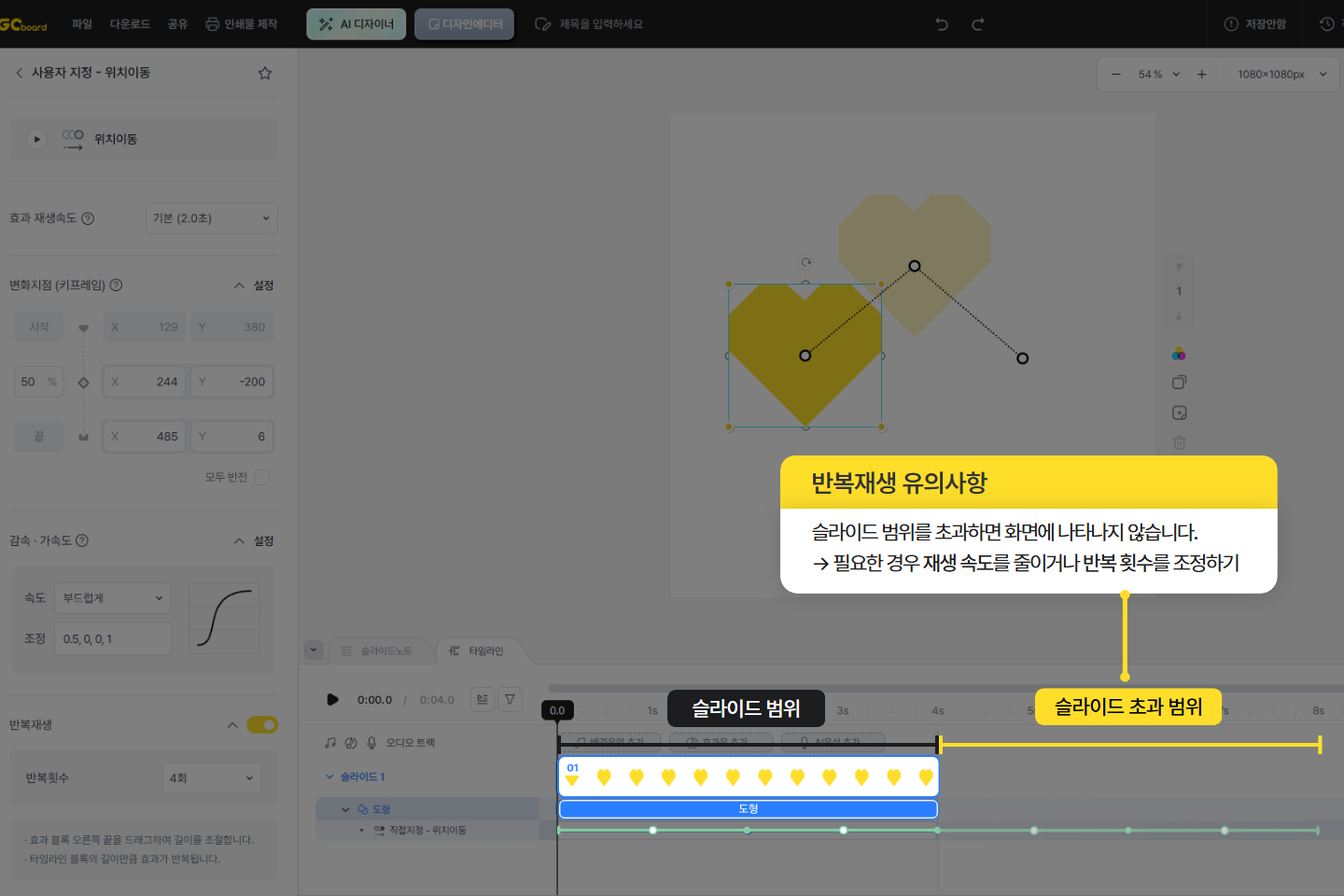Turn off the 반복재생 toggle switch

click(262, 725)
